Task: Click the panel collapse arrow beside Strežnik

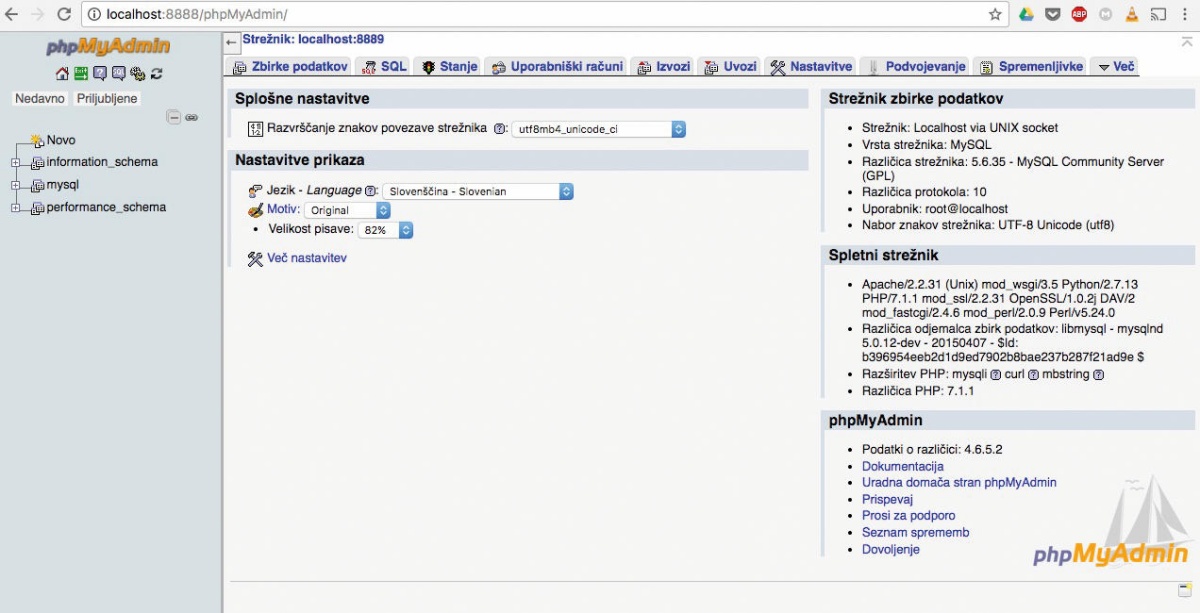Action: [231, 43]
